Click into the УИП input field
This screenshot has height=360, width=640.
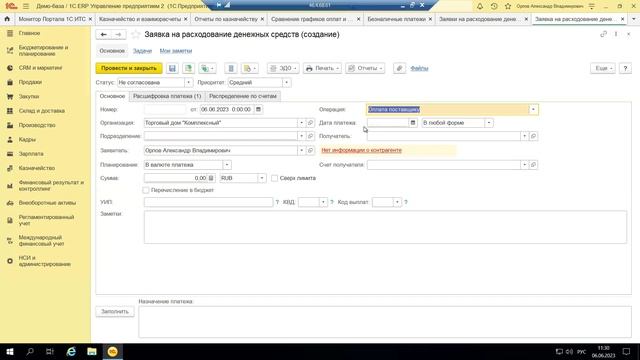[208, 202]
